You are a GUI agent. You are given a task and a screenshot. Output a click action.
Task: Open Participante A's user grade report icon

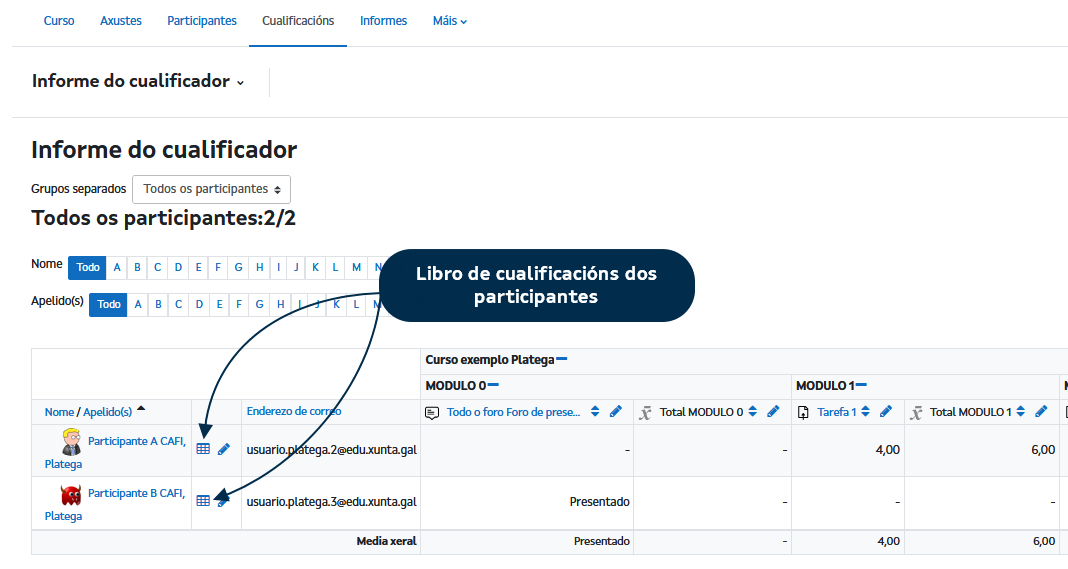coord(203,449)
